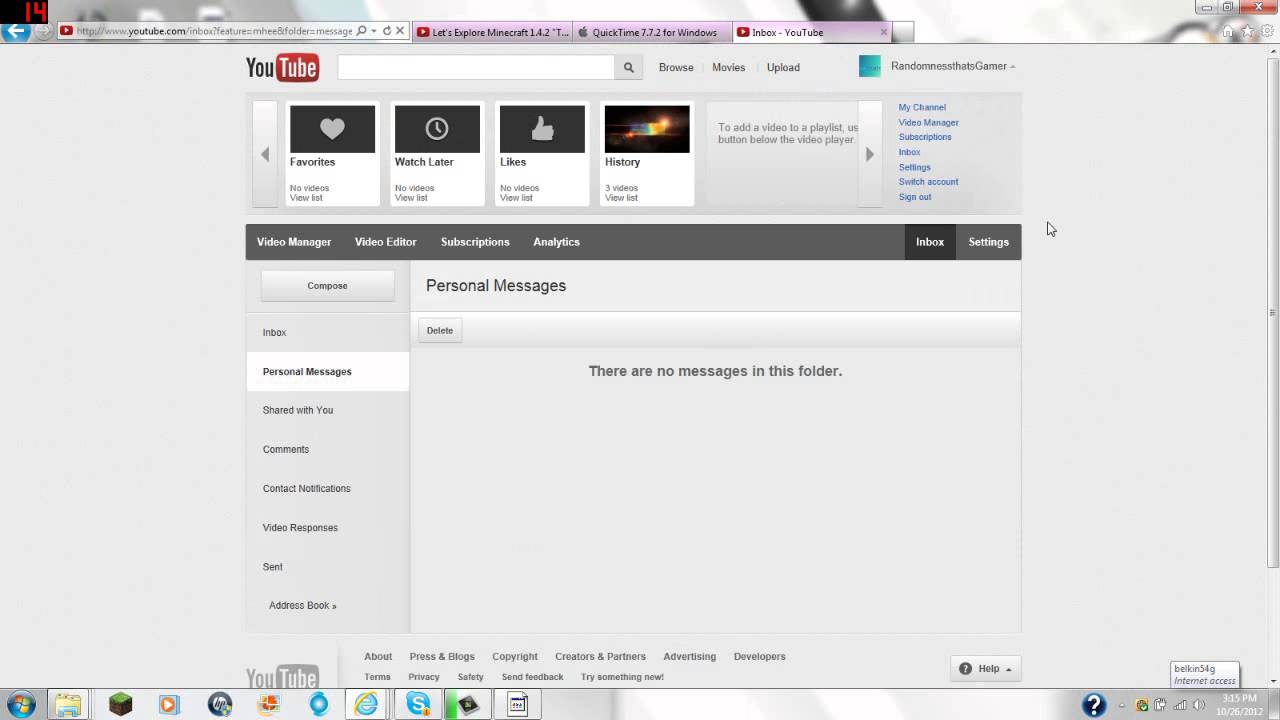Open the Video Editor nav tab
This screenshot has width=1280, height=720.
point(385,242)
